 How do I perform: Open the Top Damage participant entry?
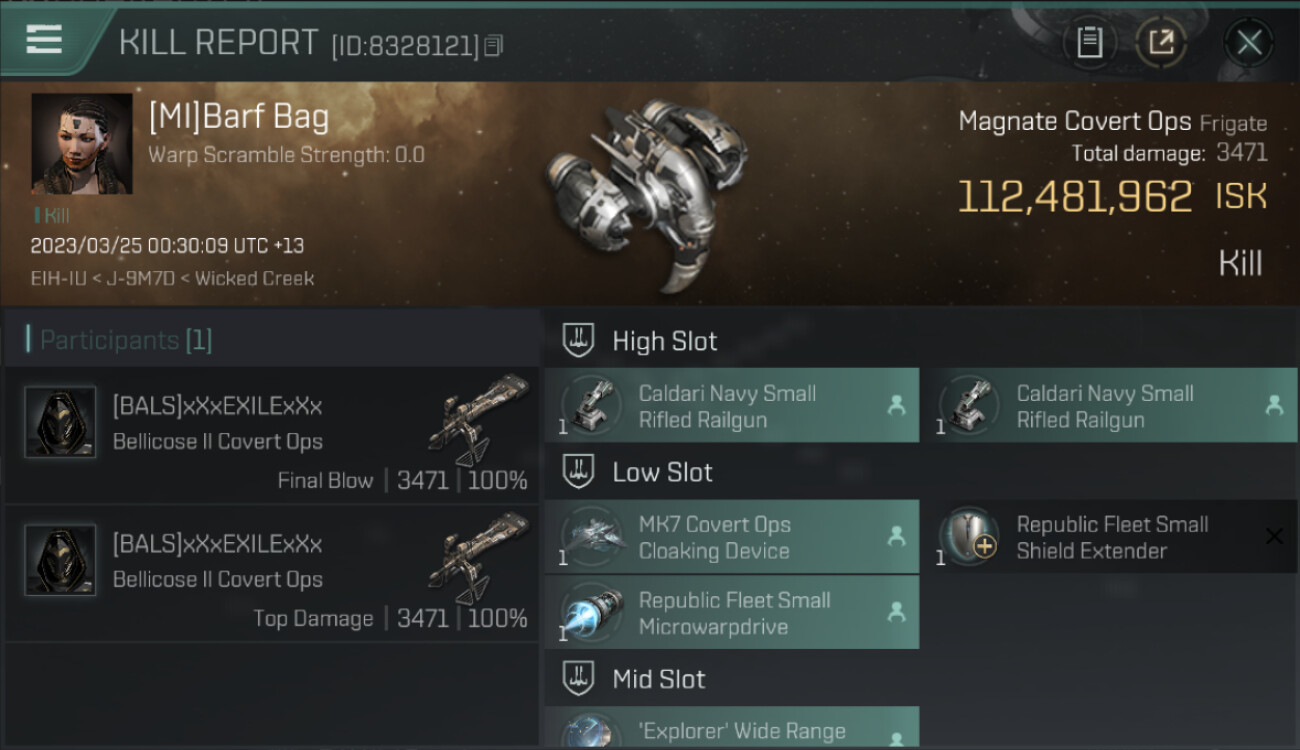coord(270,573)
